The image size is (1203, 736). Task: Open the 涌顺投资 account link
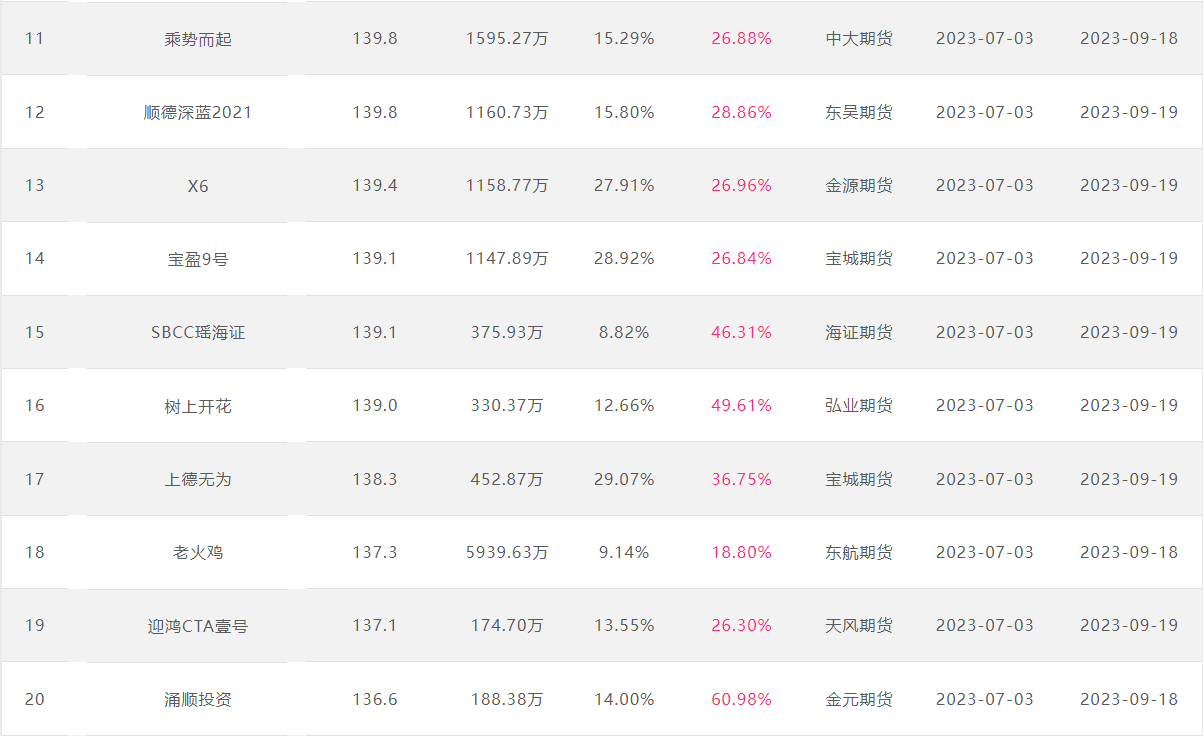198,699
